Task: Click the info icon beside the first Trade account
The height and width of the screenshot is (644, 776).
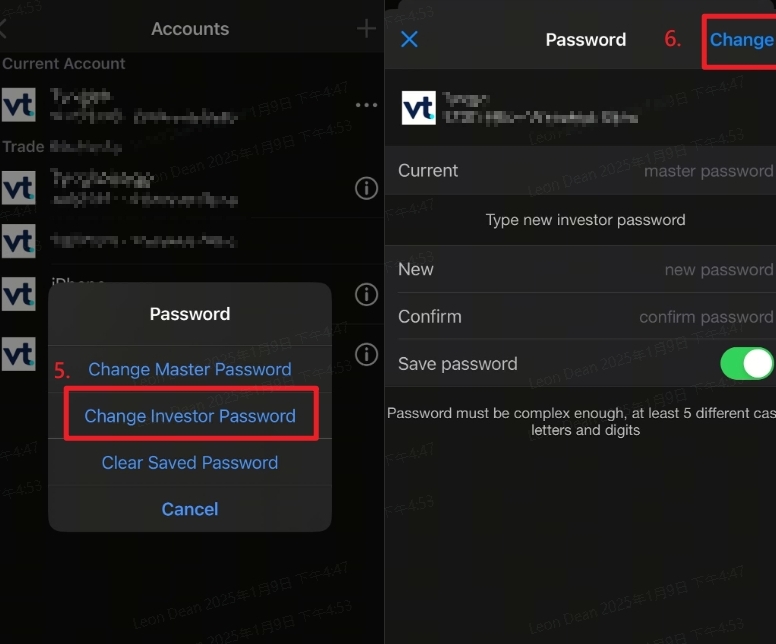Action: (x=367, y=188)
